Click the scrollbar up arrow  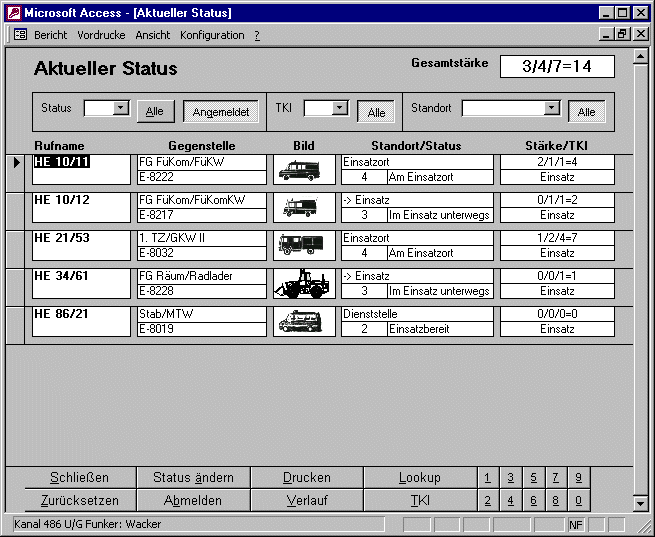point(640,56)
